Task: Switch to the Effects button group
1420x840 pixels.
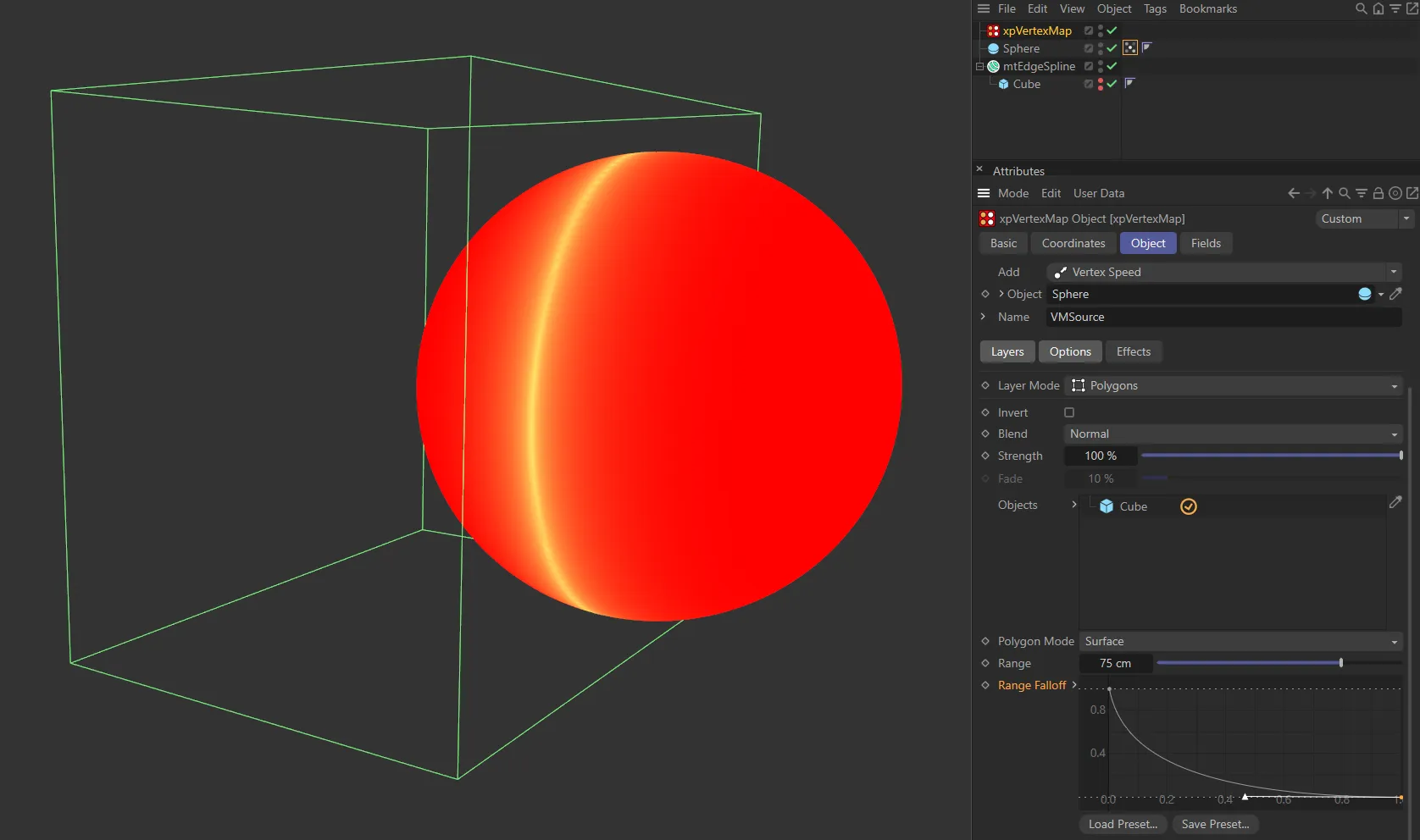Action: 1133,351
